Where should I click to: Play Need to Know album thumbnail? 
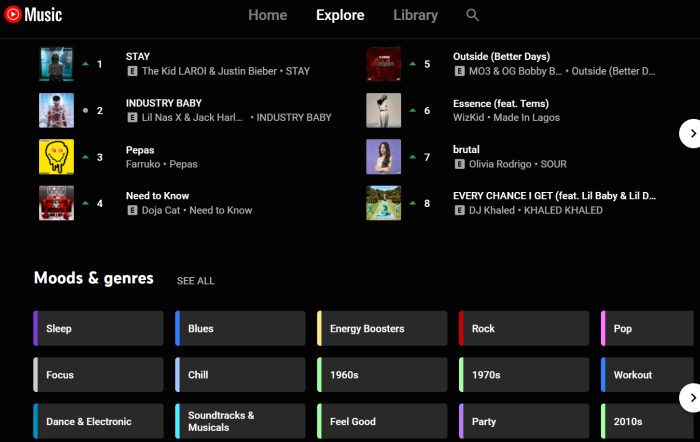(56, 203)
